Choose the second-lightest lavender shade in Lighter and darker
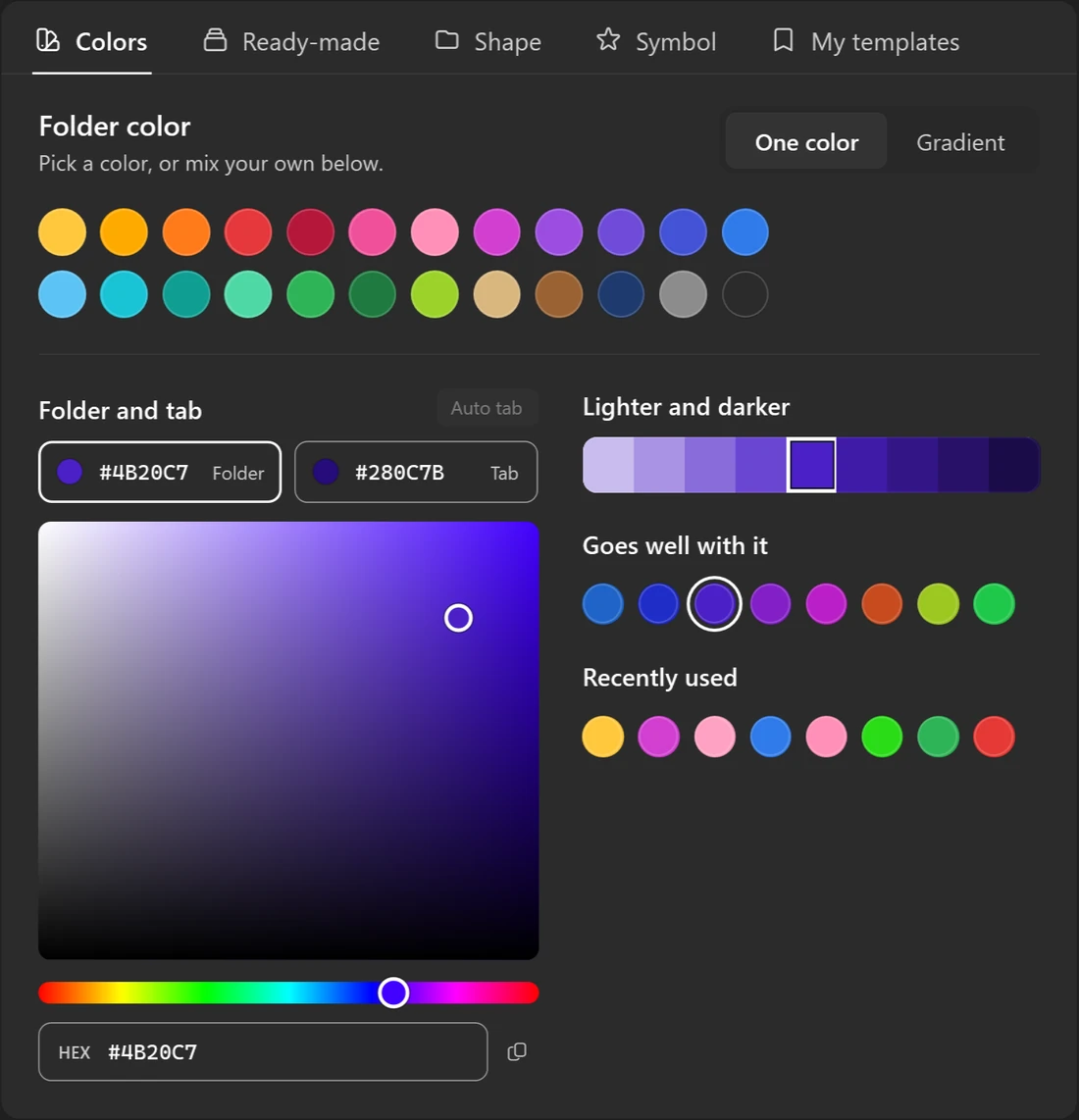This screenshot has height=1120, width=1079. point(659,465)
